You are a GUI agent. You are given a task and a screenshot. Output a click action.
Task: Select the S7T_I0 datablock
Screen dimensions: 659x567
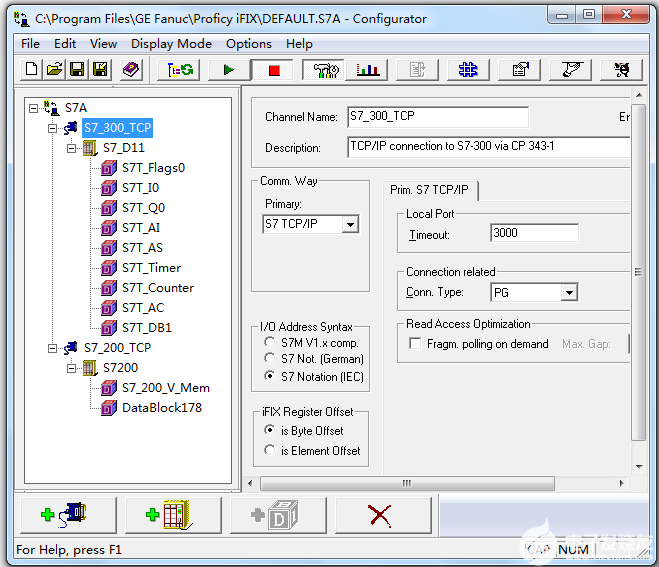(x=140, y=188)
